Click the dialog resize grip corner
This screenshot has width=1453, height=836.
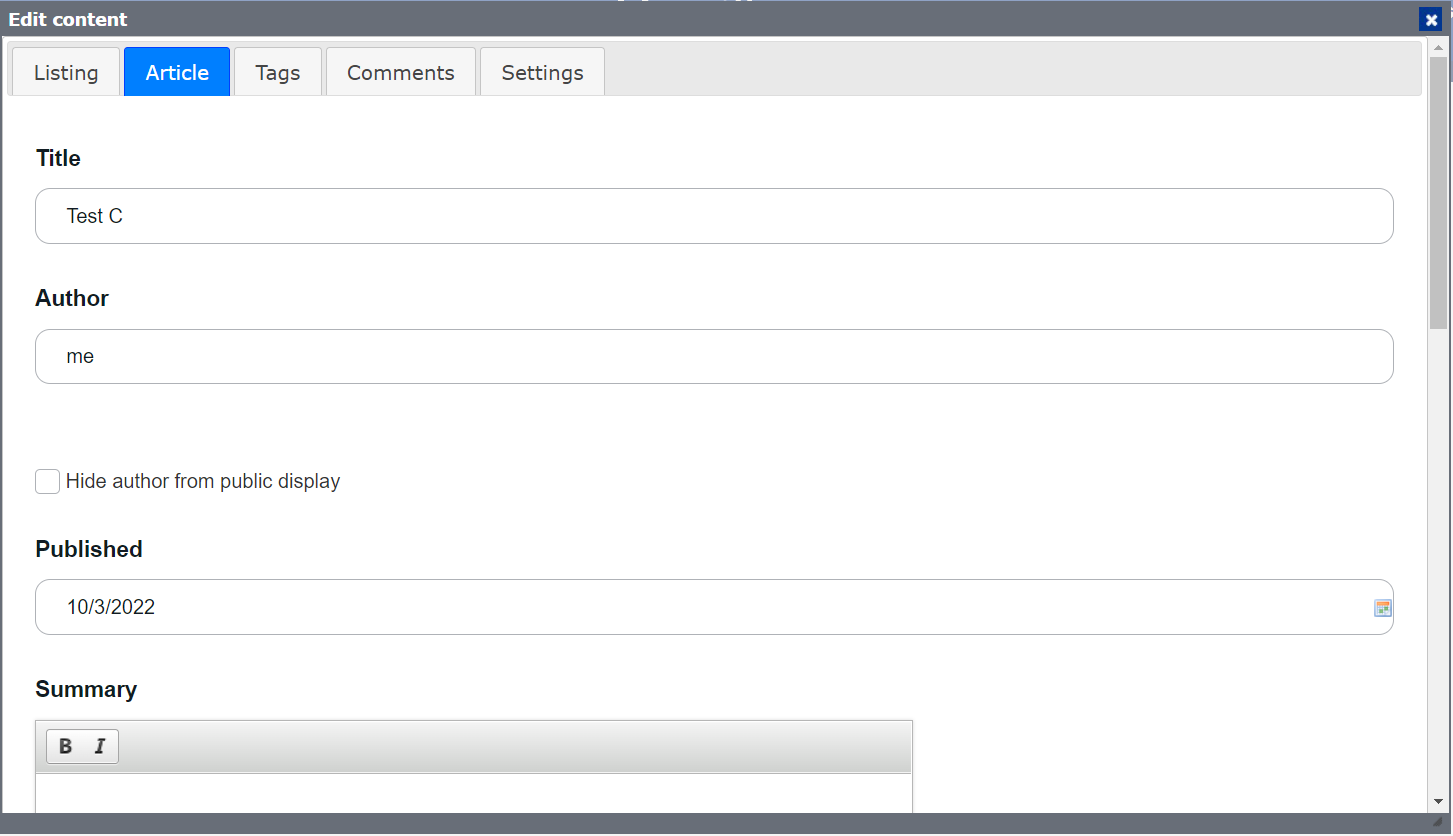(1438, 822)
